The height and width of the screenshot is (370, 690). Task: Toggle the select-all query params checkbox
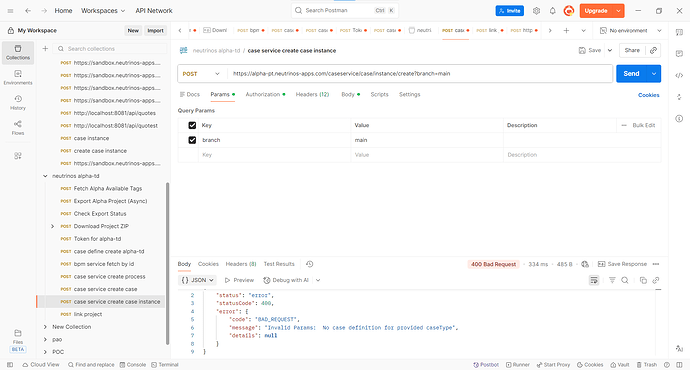(192, 125)
